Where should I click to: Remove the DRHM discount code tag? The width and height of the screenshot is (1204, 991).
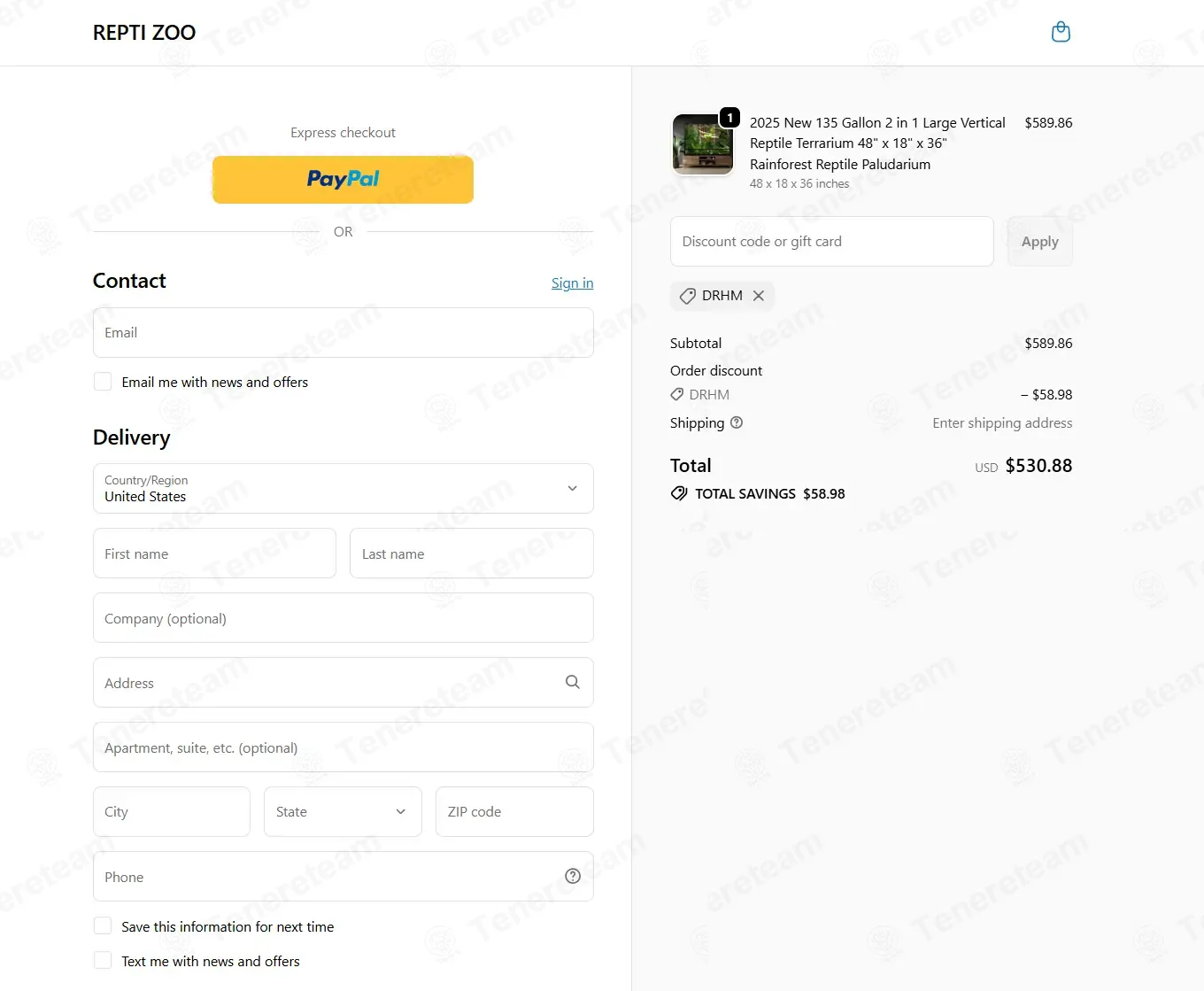[759, 296]
